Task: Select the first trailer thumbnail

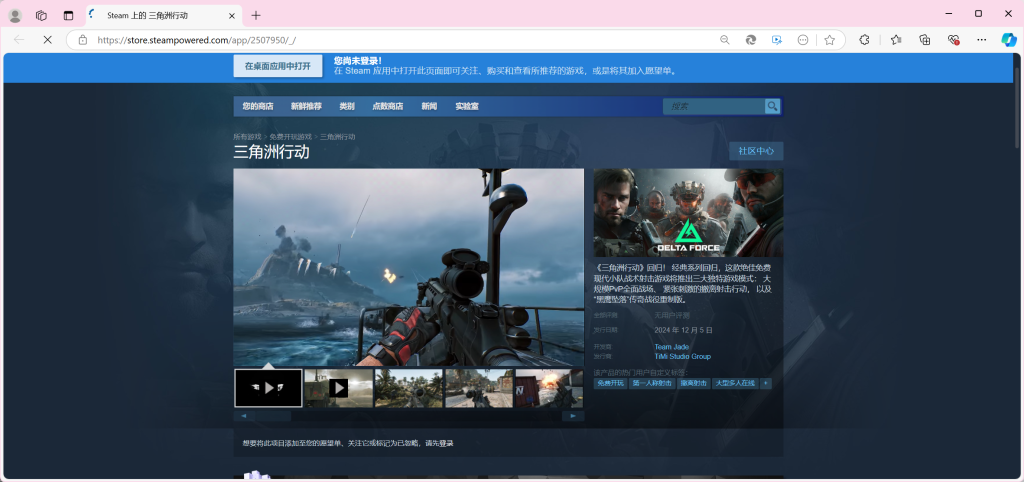Action: (268, 388)
